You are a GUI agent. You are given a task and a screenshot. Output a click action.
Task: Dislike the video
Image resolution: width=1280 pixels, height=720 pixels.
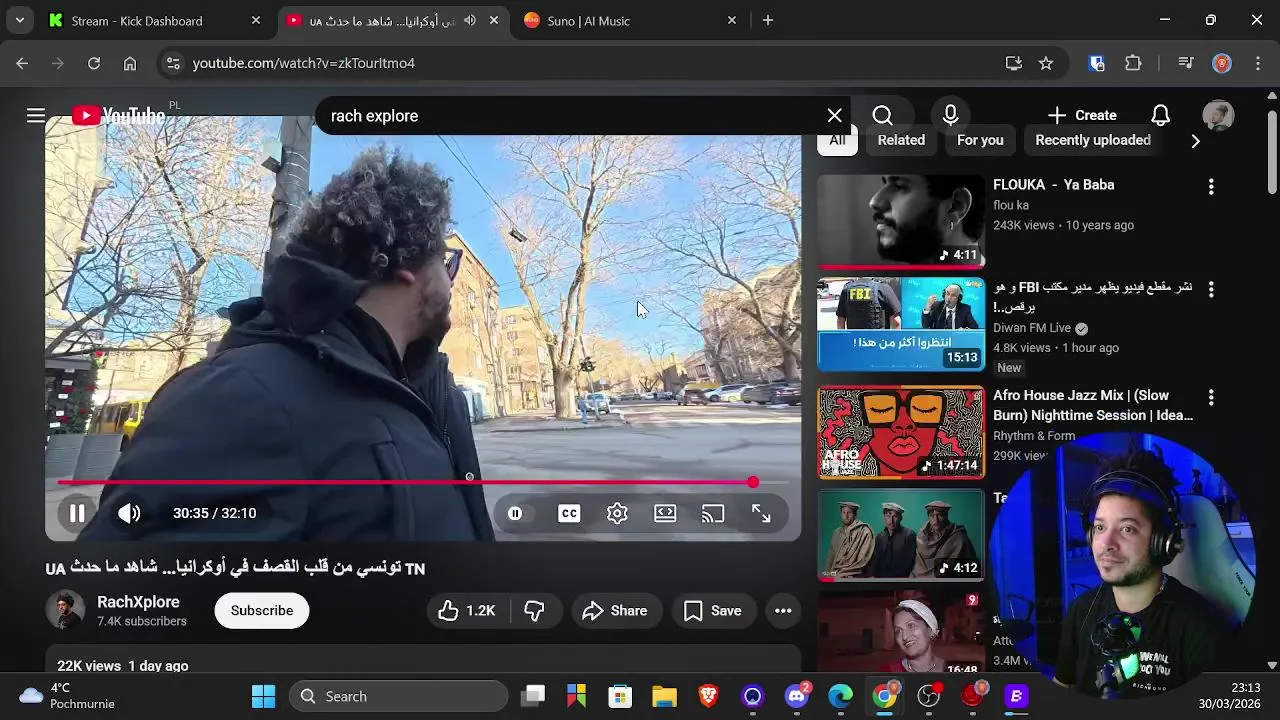535,611
